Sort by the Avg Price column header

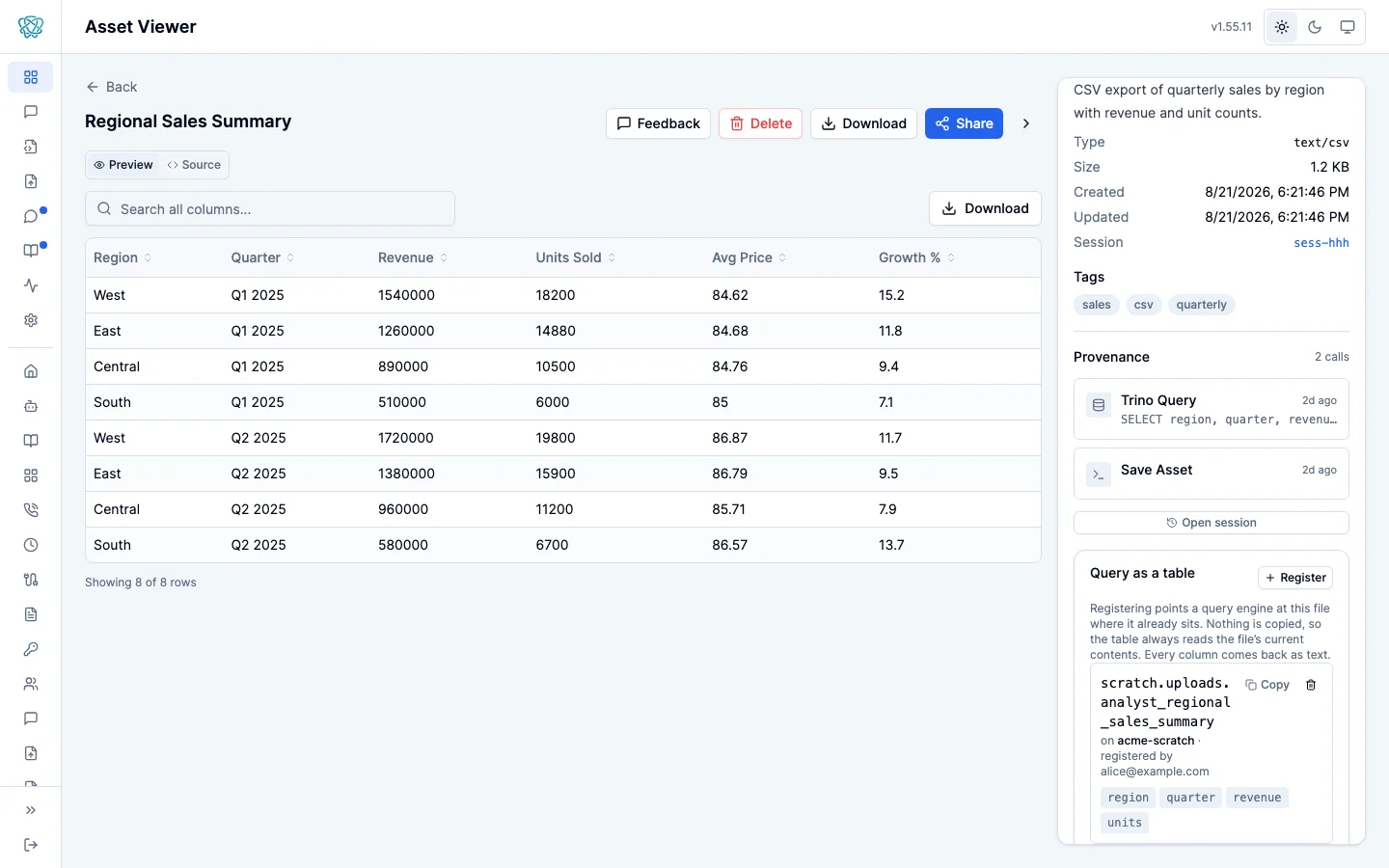click(749, 258)
